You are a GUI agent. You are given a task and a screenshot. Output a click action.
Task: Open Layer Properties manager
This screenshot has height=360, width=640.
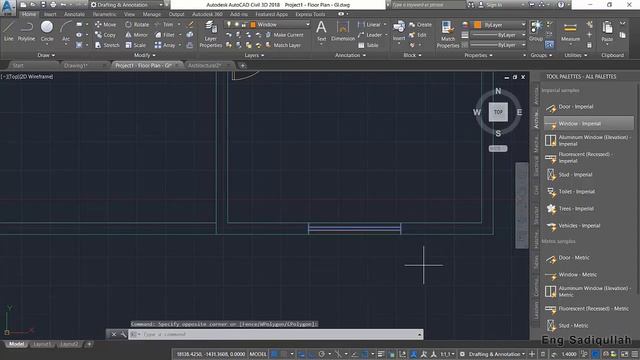[x=211, y=34]
